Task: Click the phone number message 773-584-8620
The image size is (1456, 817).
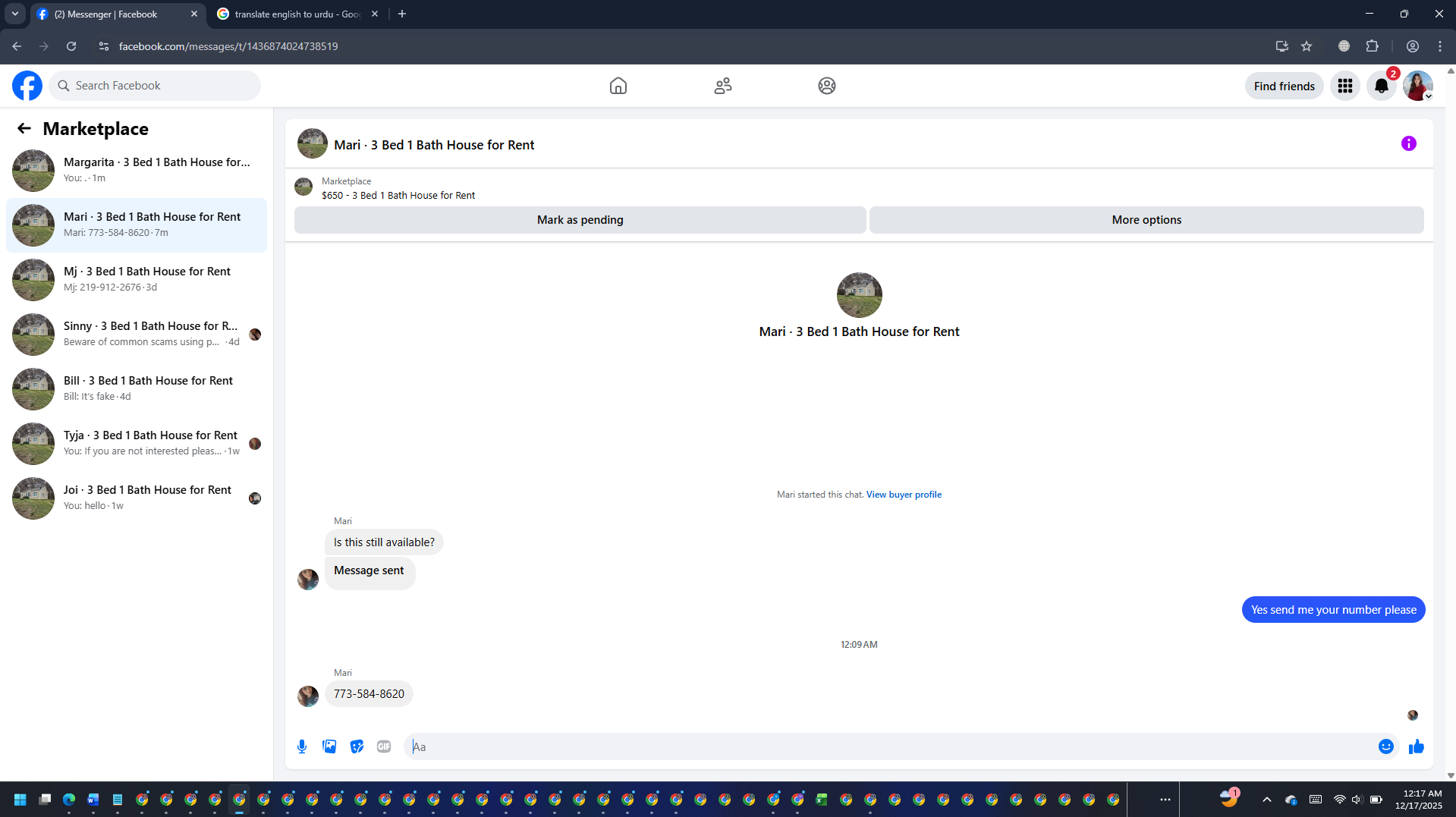Action: [369, 694]
